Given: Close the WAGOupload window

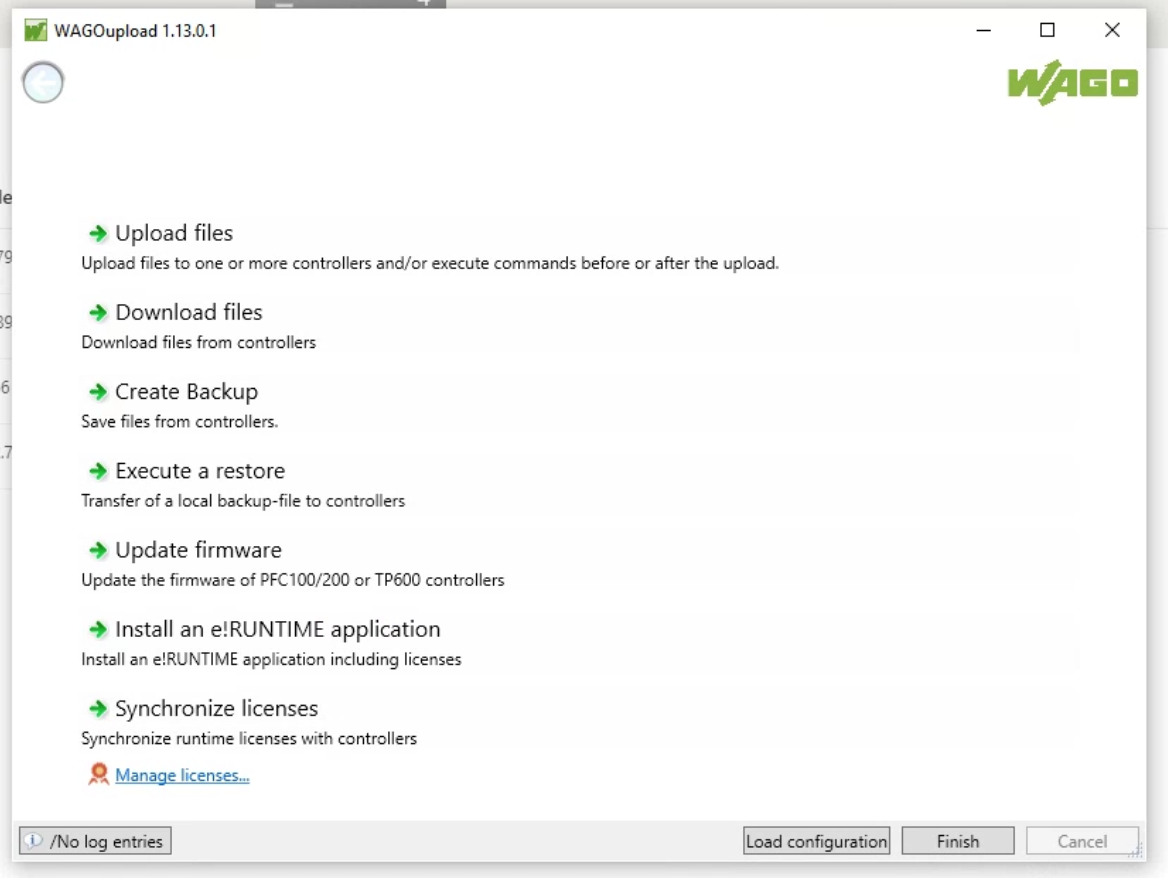Looking at the screenshot, I should click(1111, 31).
